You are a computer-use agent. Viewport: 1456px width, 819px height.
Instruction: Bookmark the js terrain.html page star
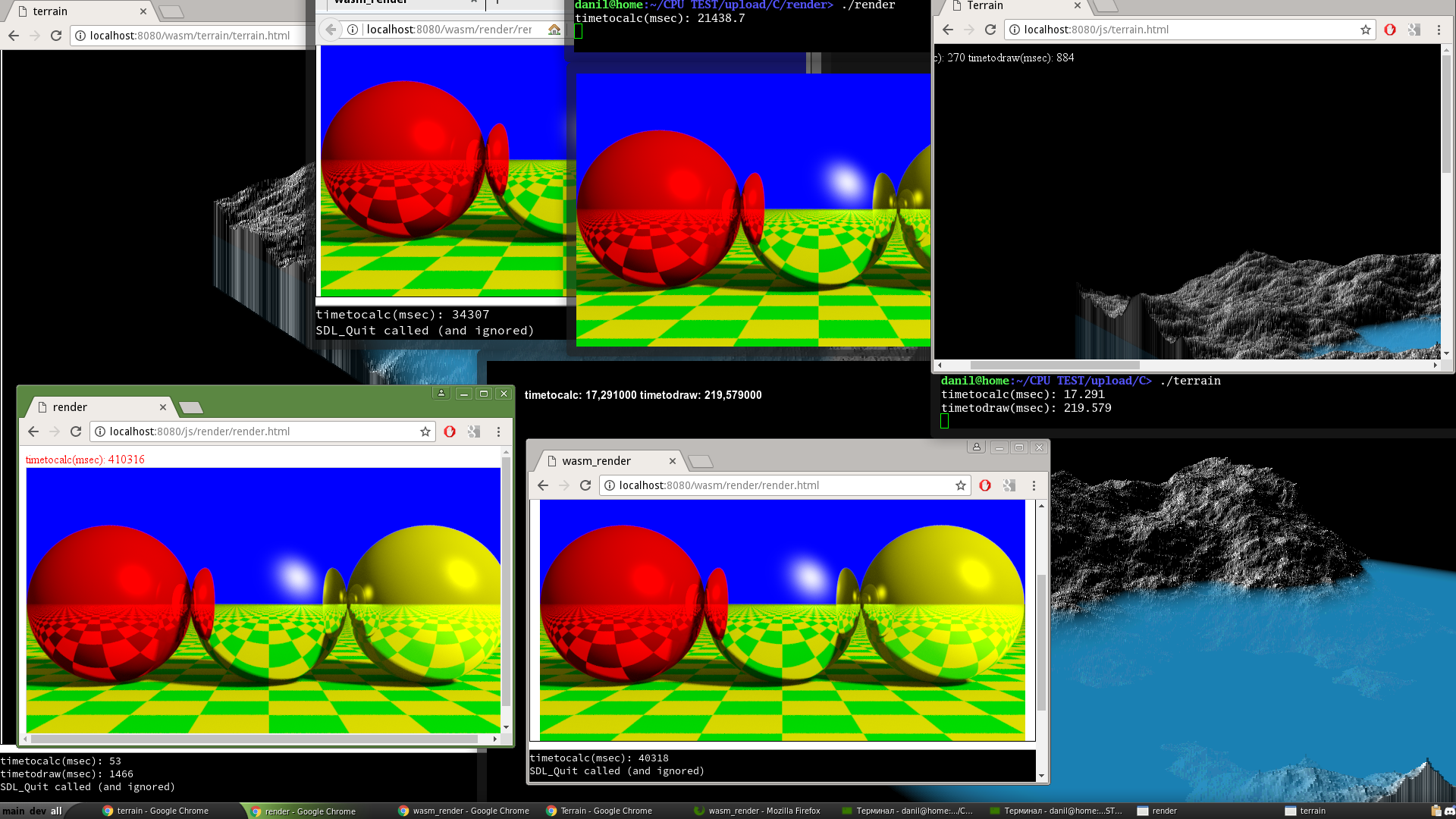click(x=1366, y=30)
